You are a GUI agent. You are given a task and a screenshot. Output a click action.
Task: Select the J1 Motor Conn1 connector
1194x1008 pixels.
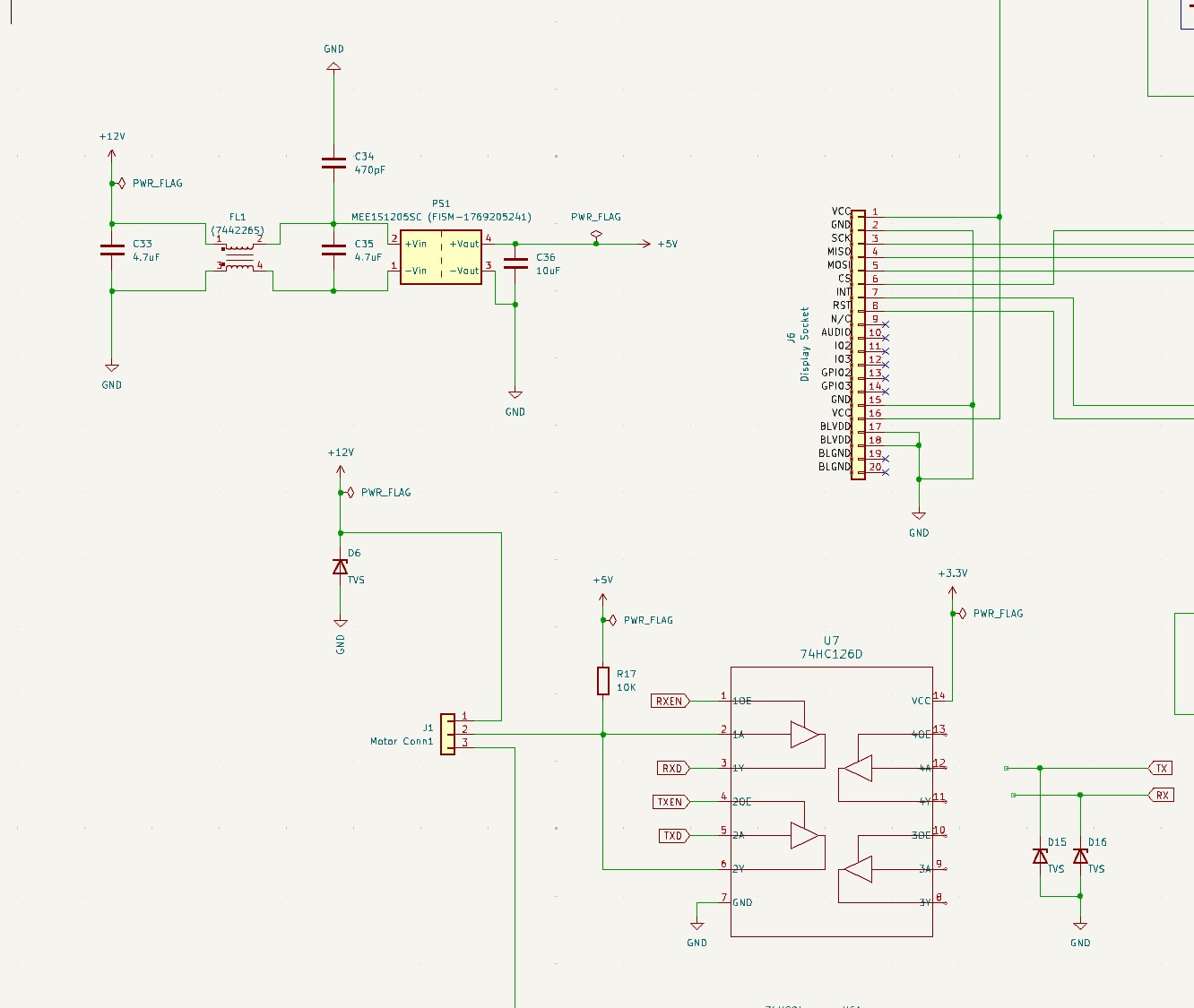tap(447, 734)
